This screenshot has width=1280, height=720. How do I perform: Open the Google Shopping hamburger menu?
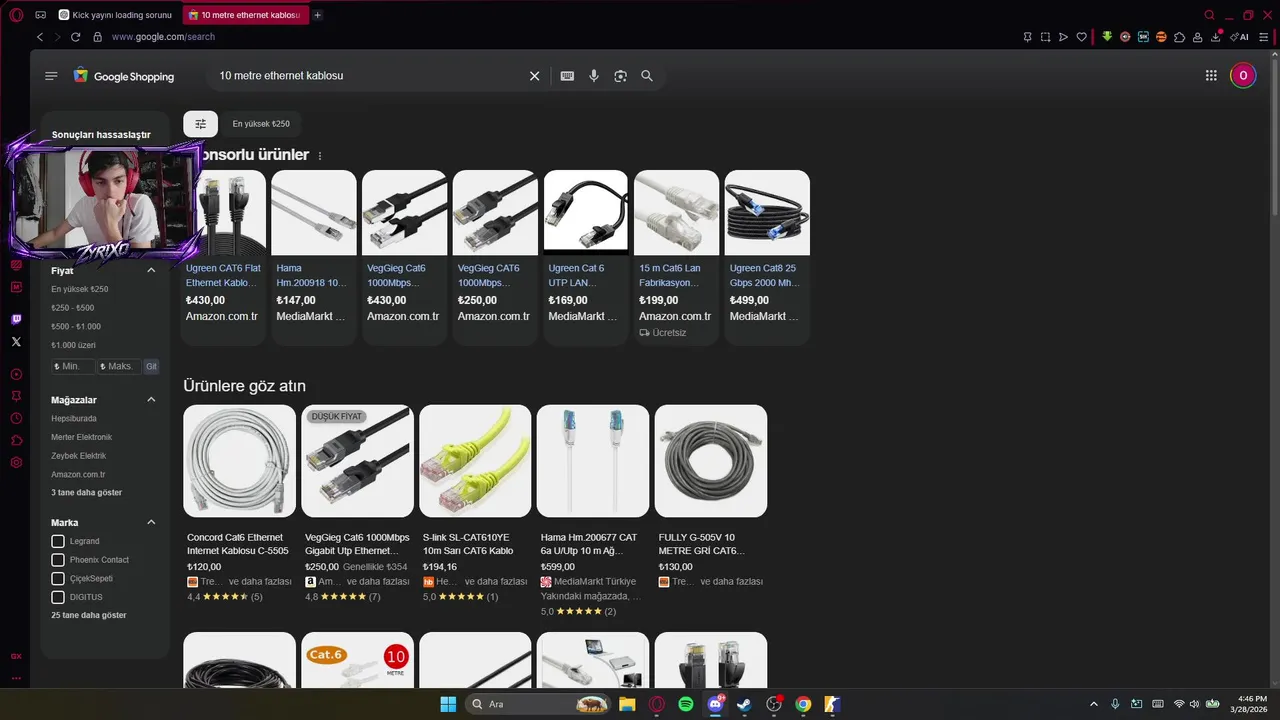(51, 76)
